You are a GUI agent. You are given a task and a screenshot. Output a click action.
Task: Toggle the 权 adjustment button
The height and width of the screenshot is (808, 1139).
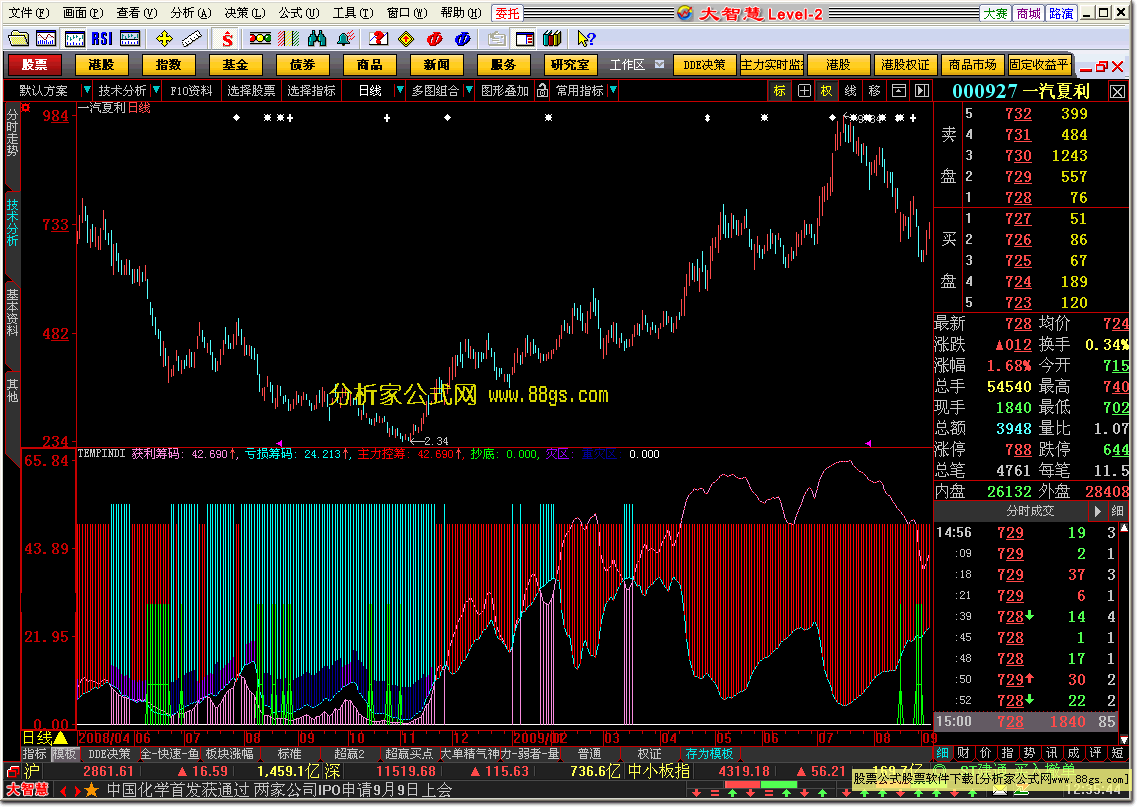pyautogui.click(x=827, y=91)
